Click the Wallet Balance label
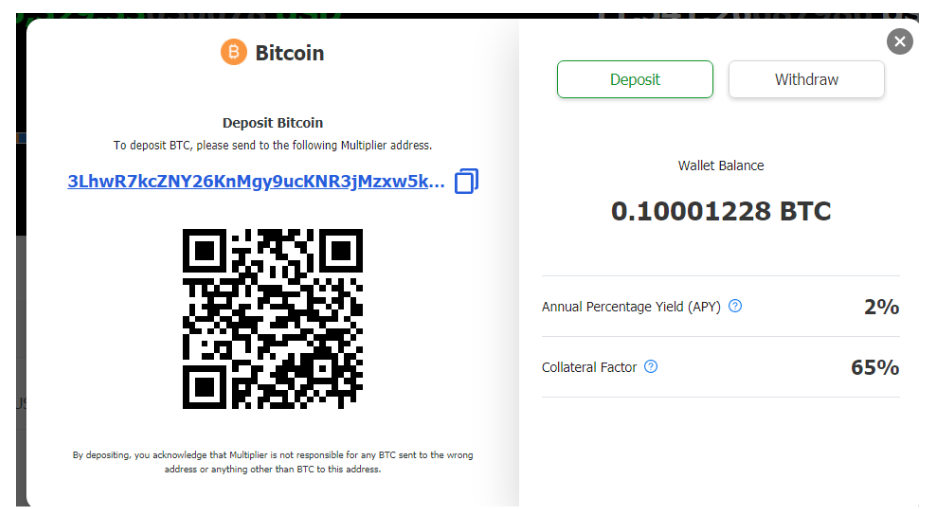The width and height of the screenshot is (948, 509). click(x=721, y=165)
